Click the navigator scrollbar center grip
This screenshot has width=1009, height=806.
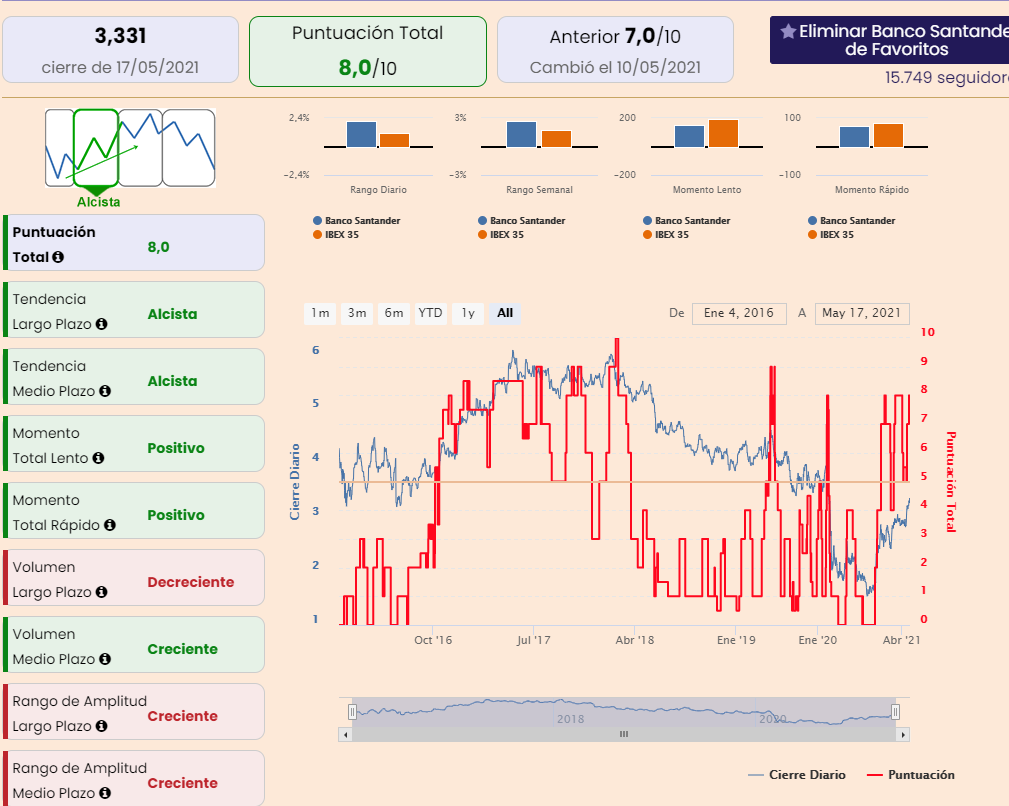[x=624, y=735]
